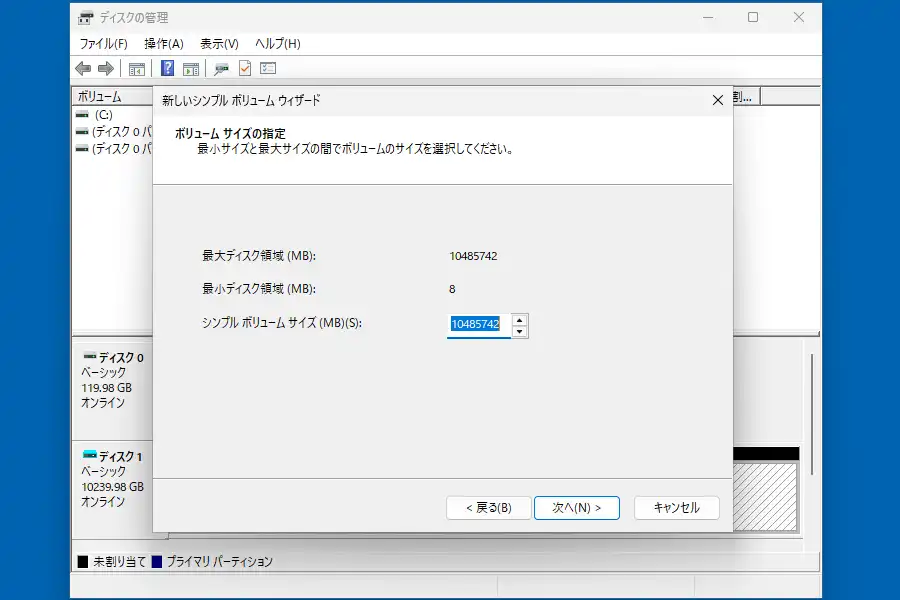
Task: Open the 操作(A) menu
Action: [x=164, y=44]
